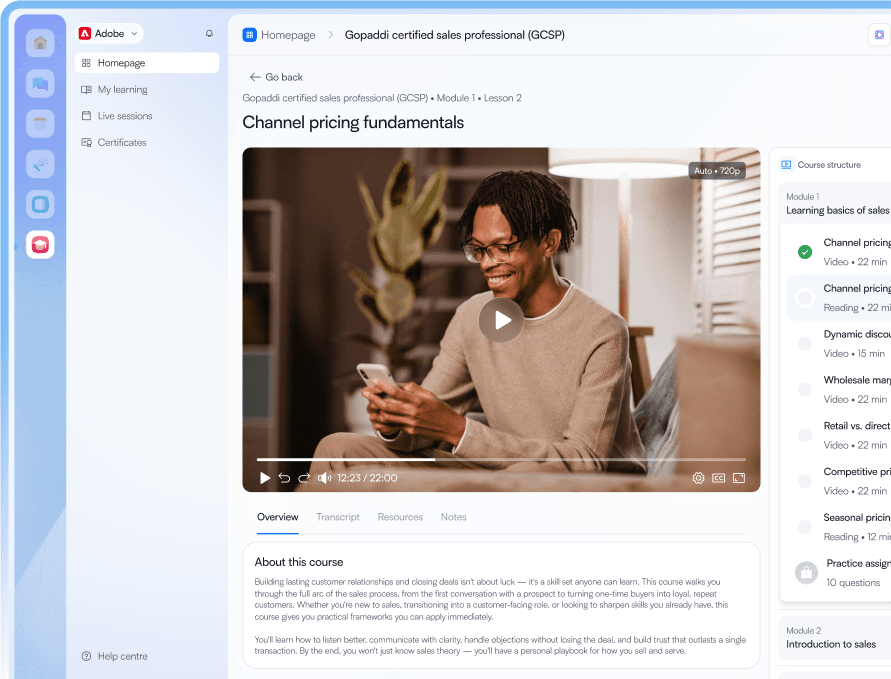Select the current Reading 22 min lesson circle

(805, 298)
